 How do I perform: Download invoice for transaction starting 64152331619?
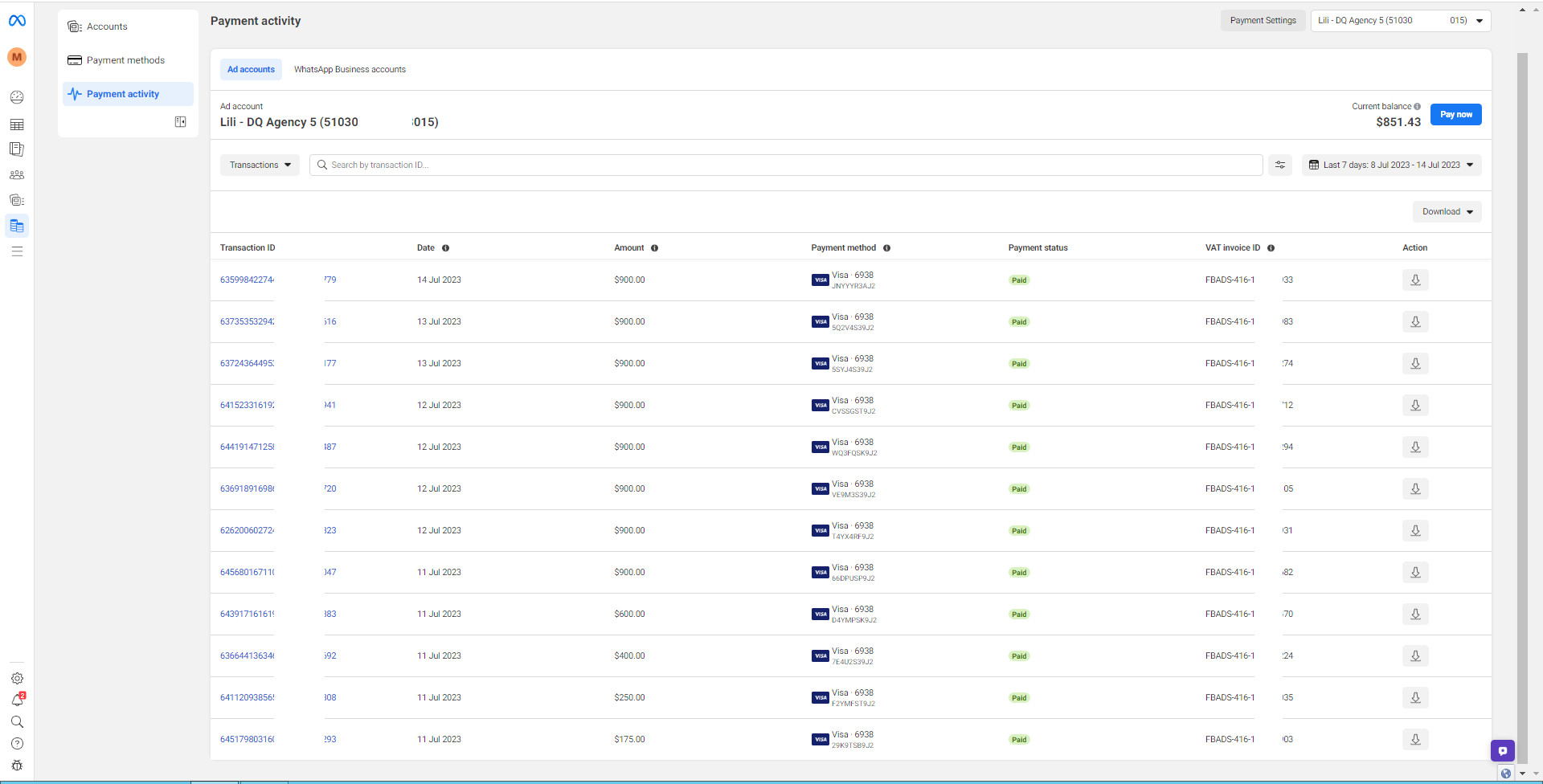click(1415, 406)
